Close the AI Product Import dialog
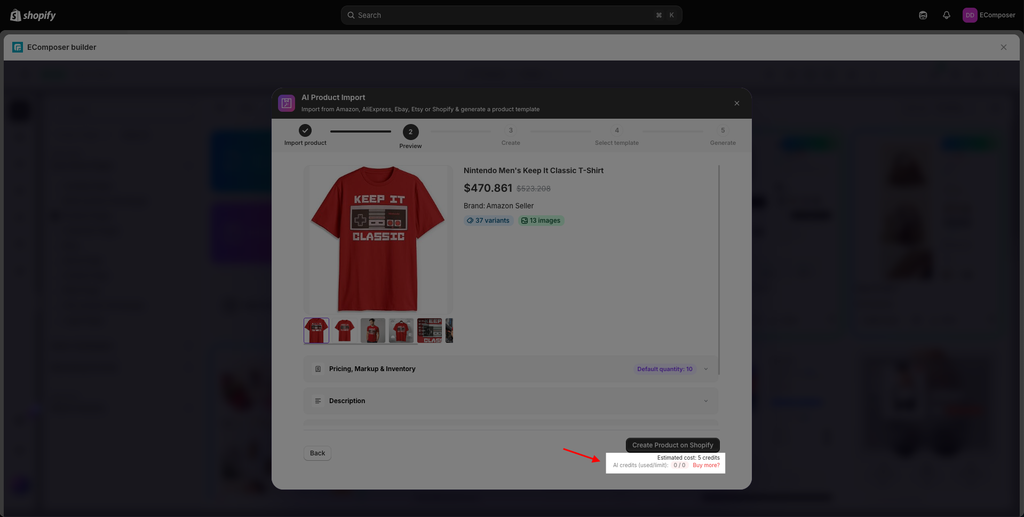The height and width of the screenshot is (517, 1024). [x=737, y=103]
